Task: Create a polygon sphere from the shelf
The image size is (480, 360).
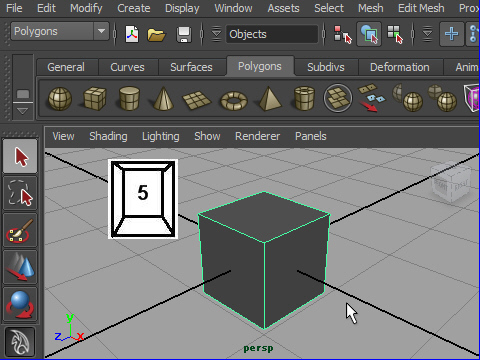Action: [x=60, y=98]
